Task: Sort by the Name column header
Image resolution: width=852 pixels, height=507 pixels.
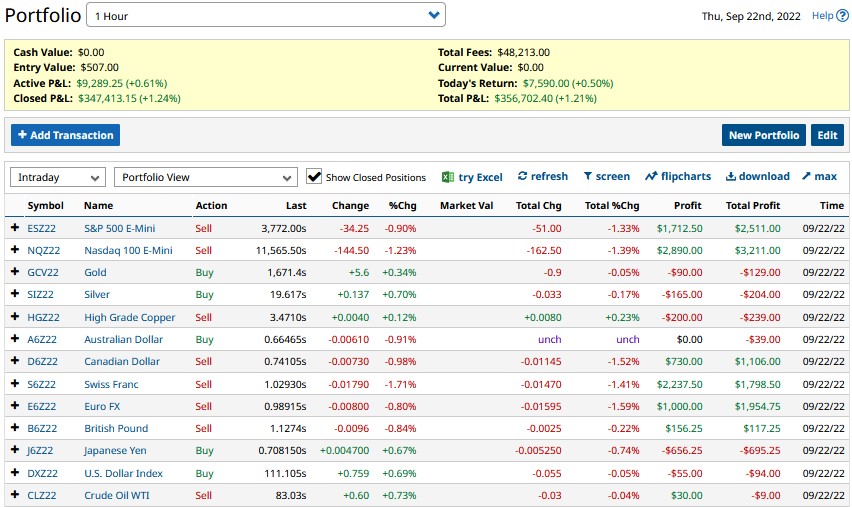Action: (x=98, y=205)
